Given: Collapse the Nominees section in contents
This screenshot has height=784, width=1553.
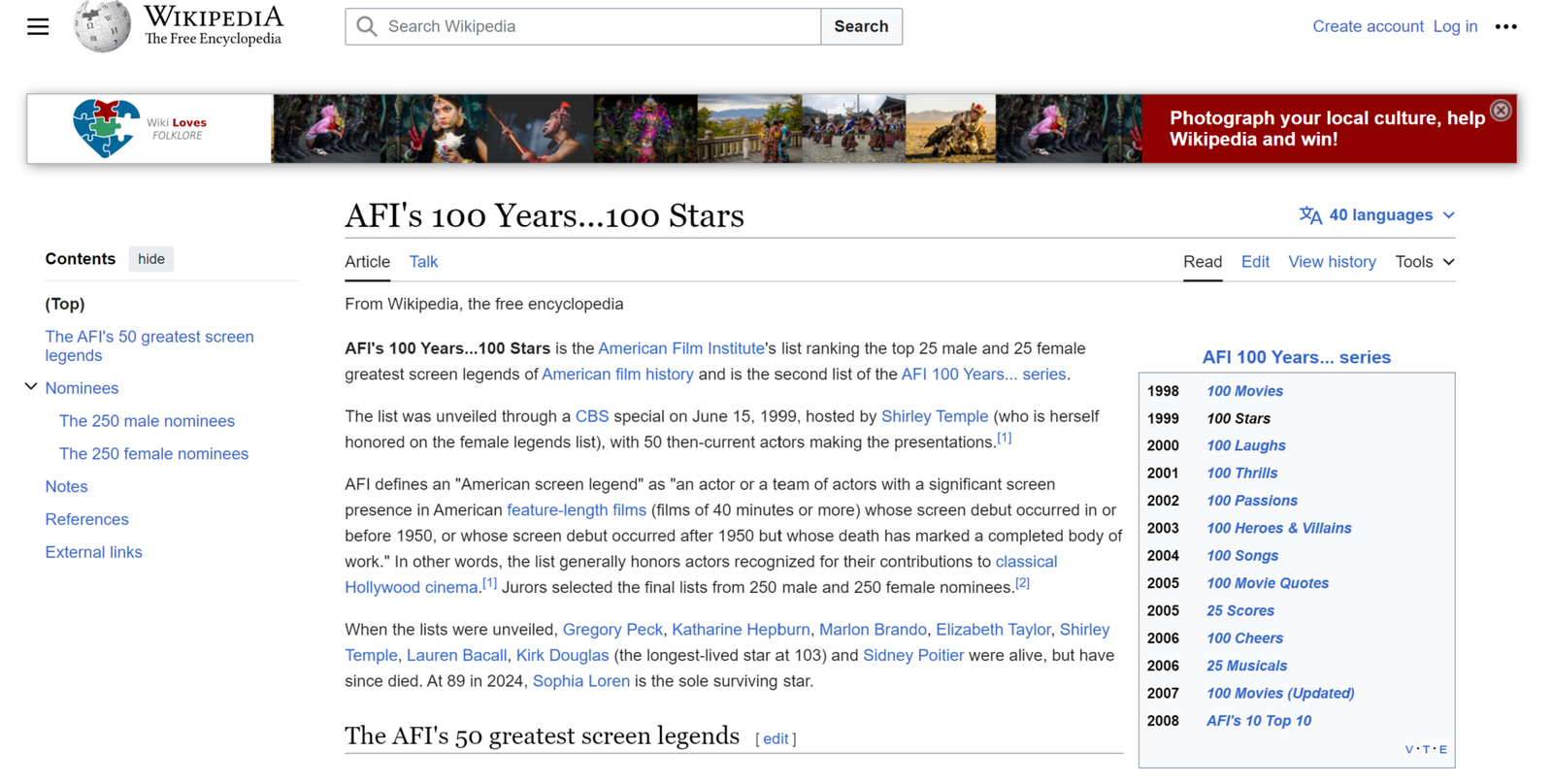Looking at the screenshot, I should coord(31,387).
